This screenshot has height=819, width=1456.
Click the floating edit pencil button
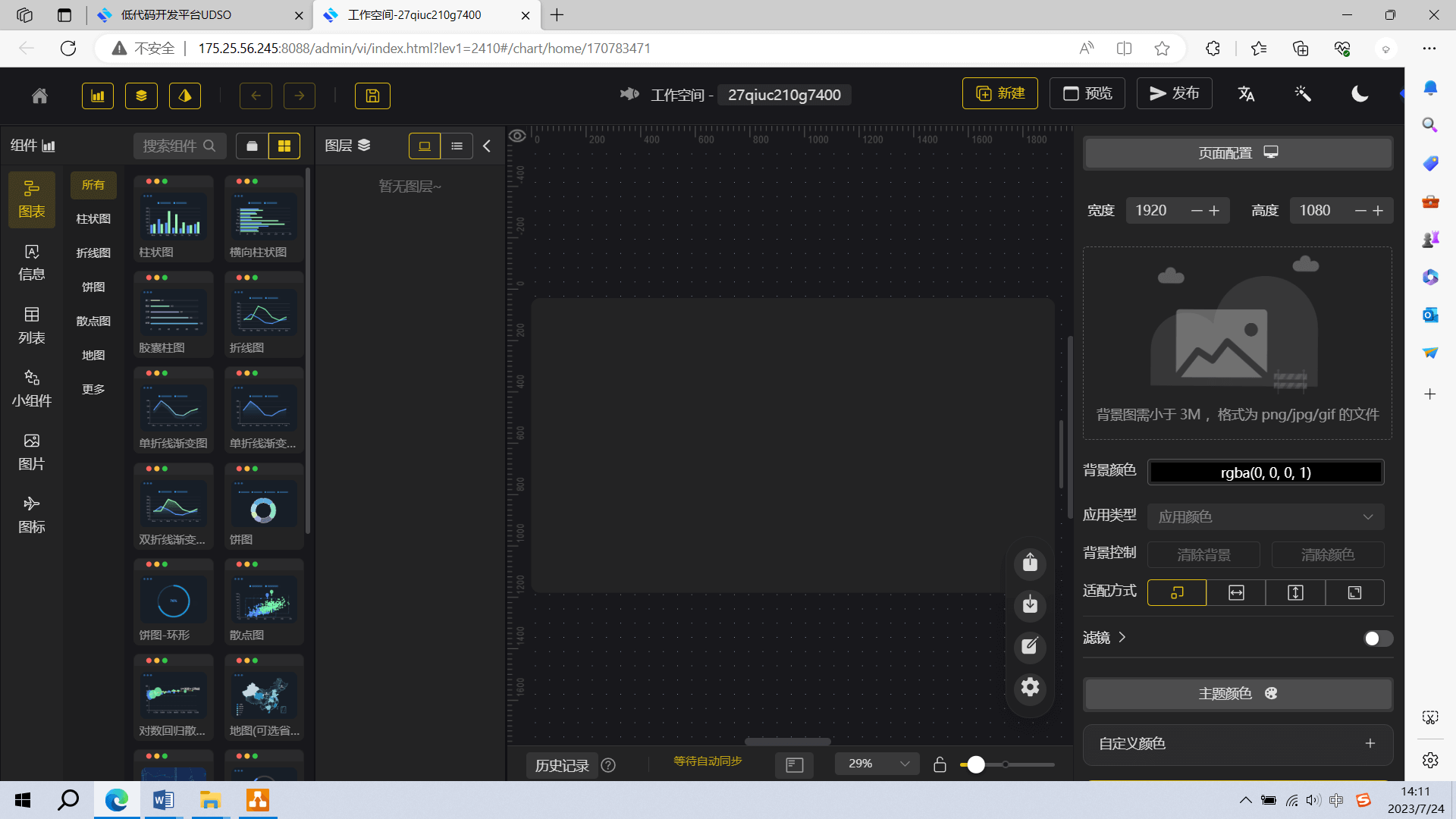coord(1030,646)
